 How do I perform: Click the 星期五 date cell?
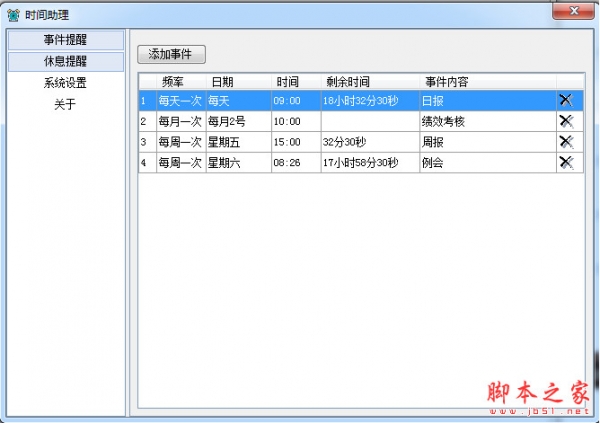coord(239,142)
